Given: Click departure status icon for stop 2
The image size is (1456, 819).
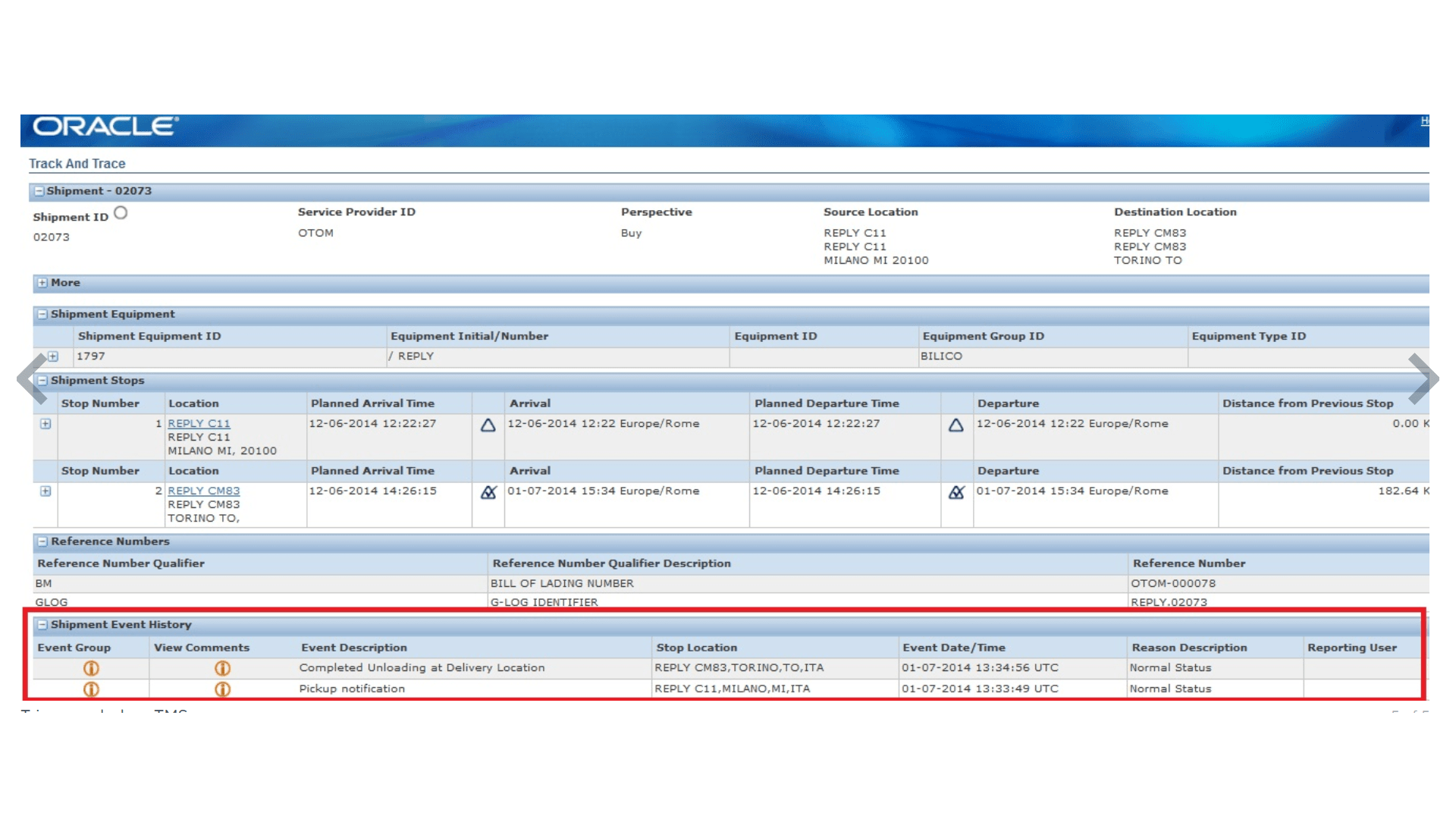Looking at the screenshot, I should coord(956,492).
